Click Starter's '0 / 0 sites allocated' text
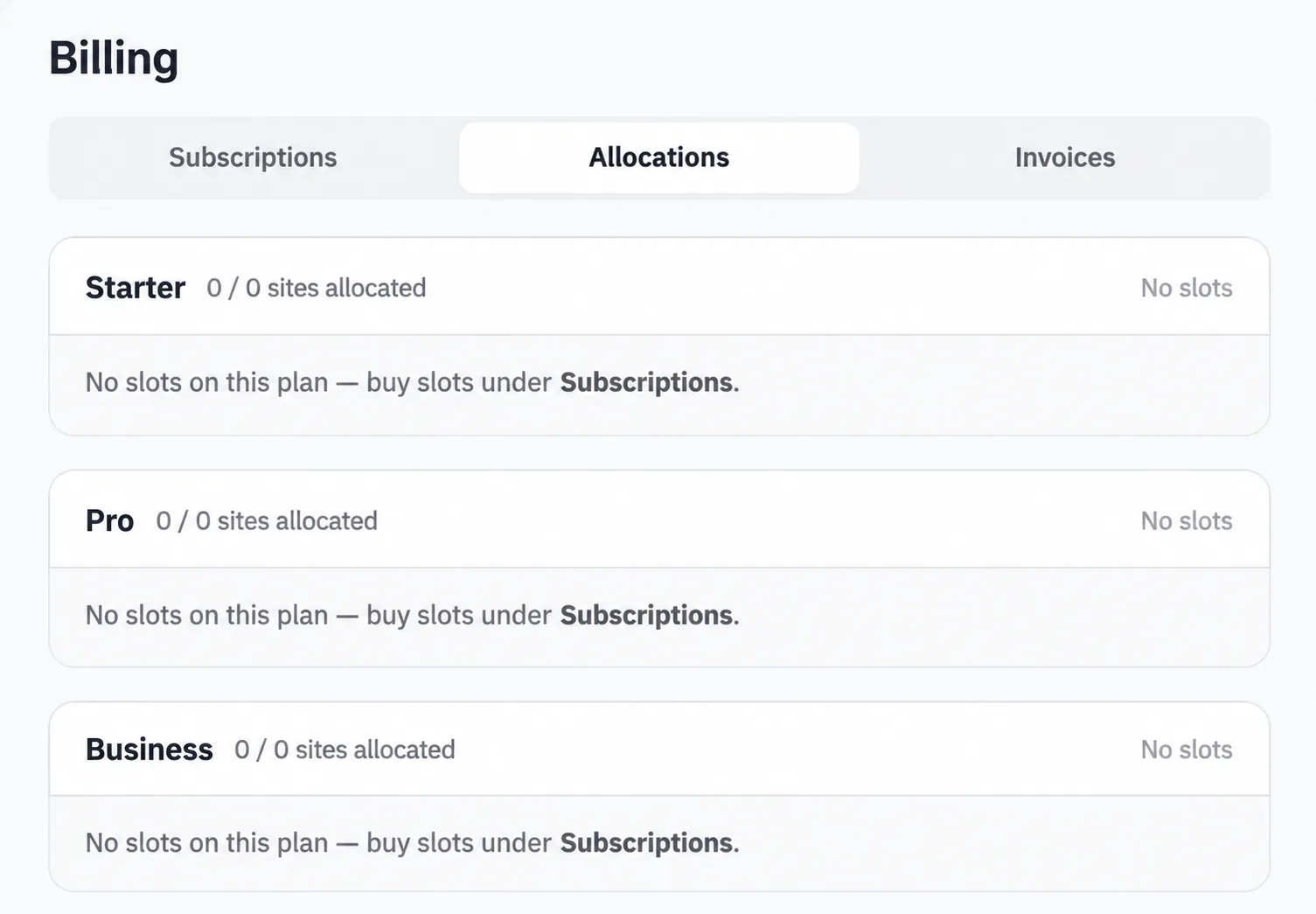1316x914 pixels. (x=317, y=288)
